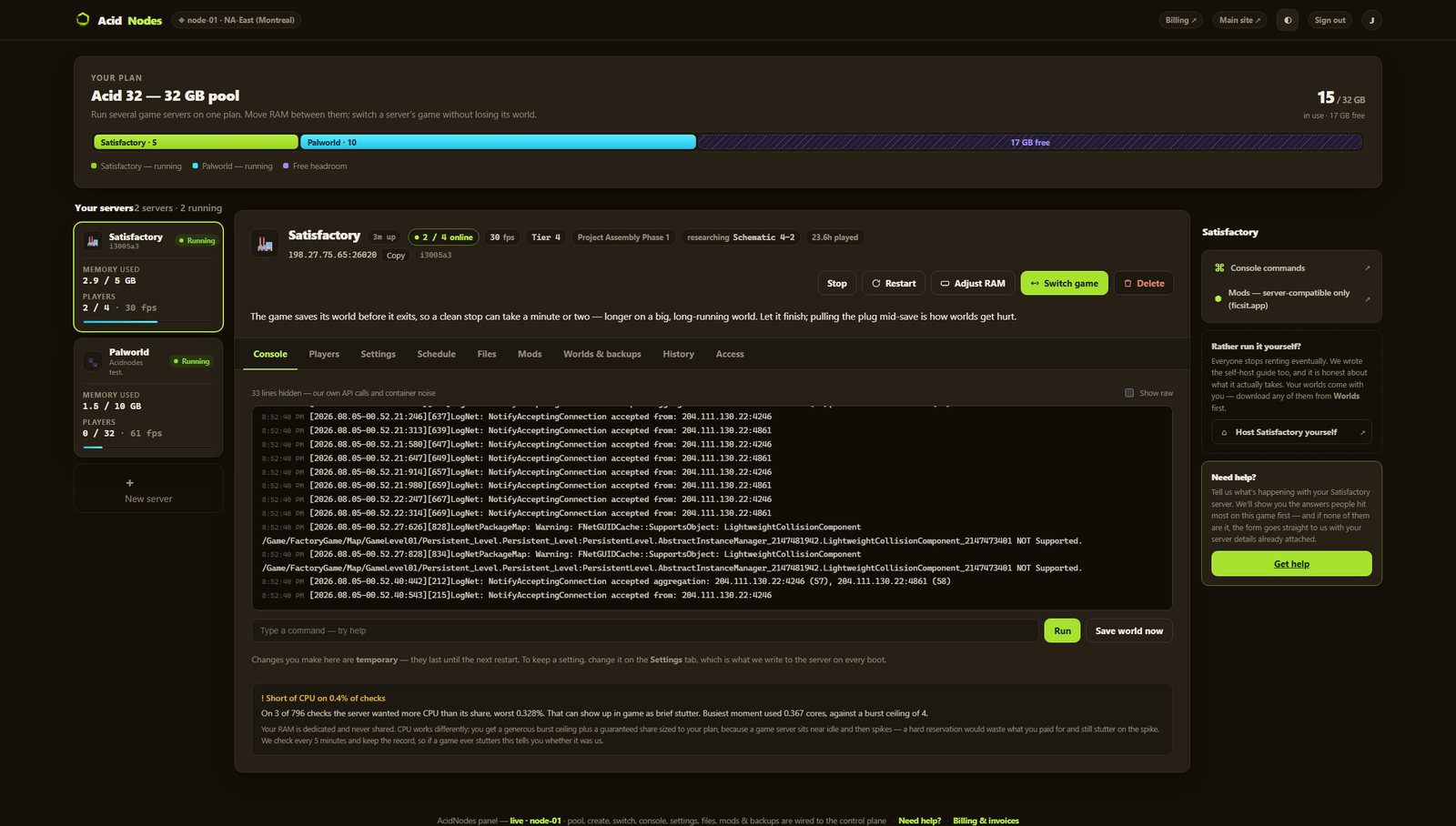
Task: Open the Billing link in header
Action: pos(1181,20)
